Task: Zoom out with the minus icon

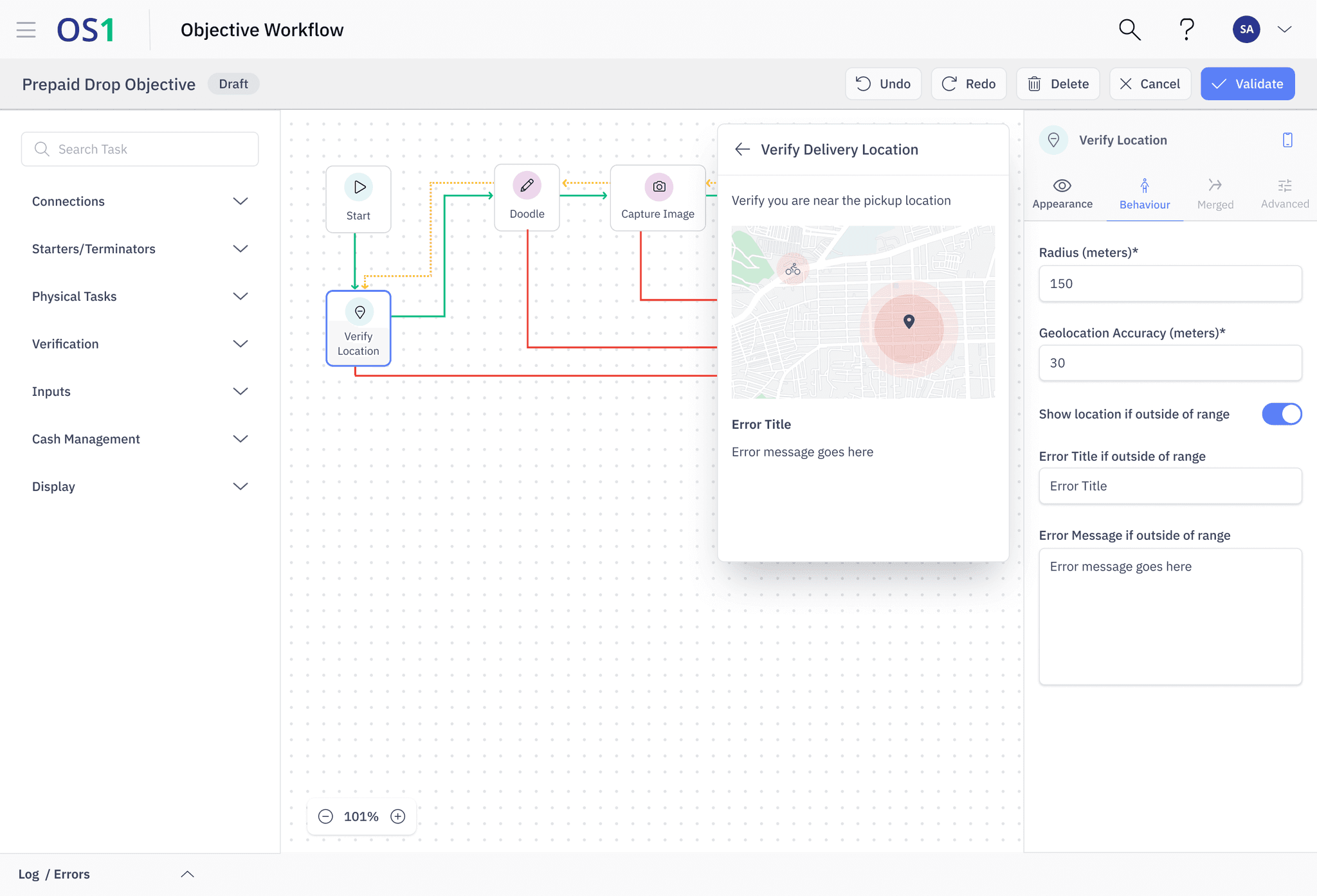Action: click(x=326, y=816)
